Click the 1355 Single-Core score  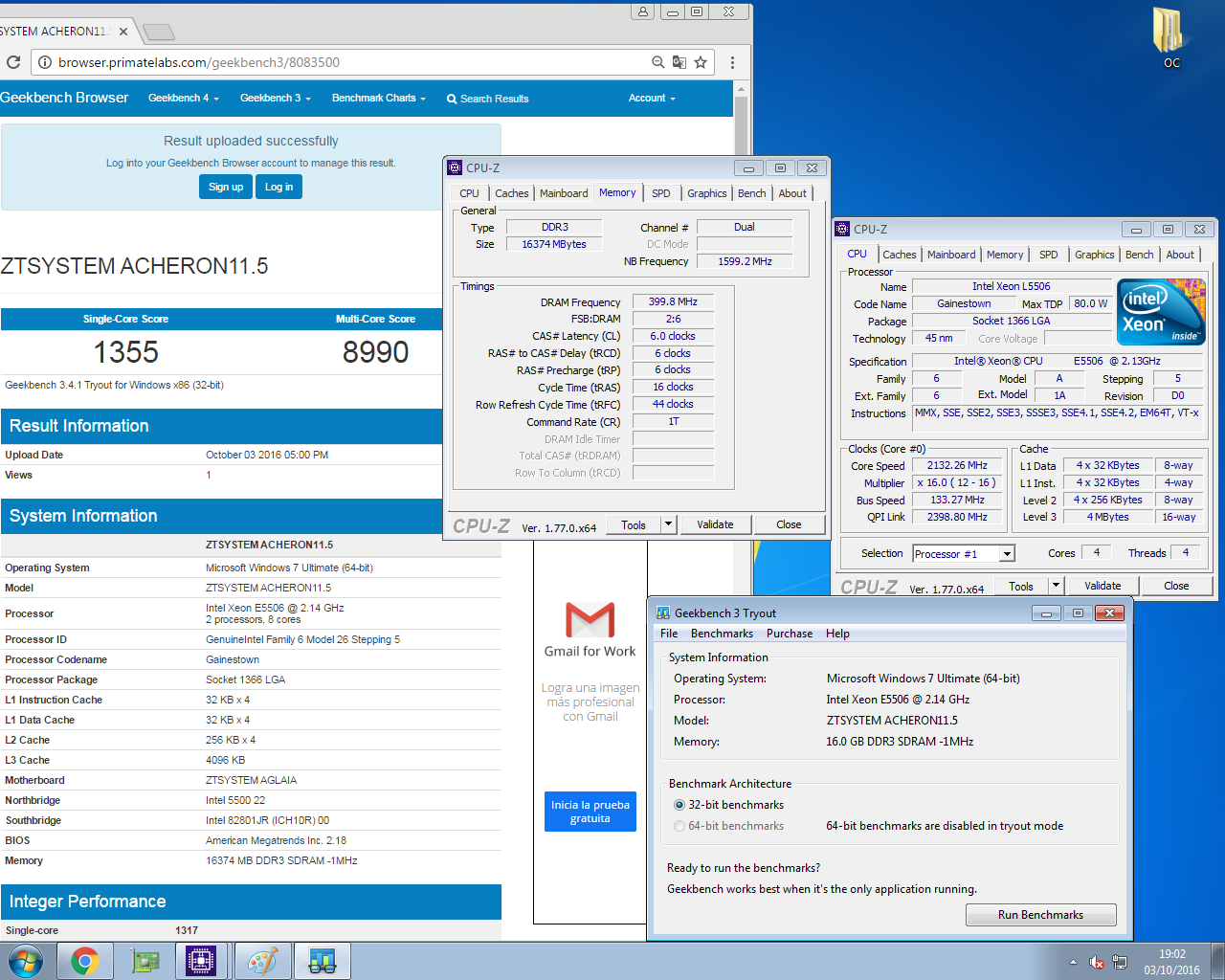125,352
